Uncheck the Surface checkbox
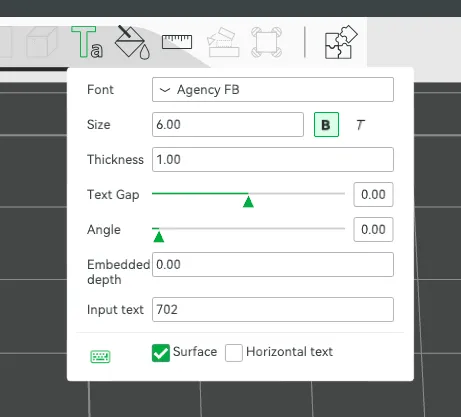 pyautogui.click(x=161, y=353)
